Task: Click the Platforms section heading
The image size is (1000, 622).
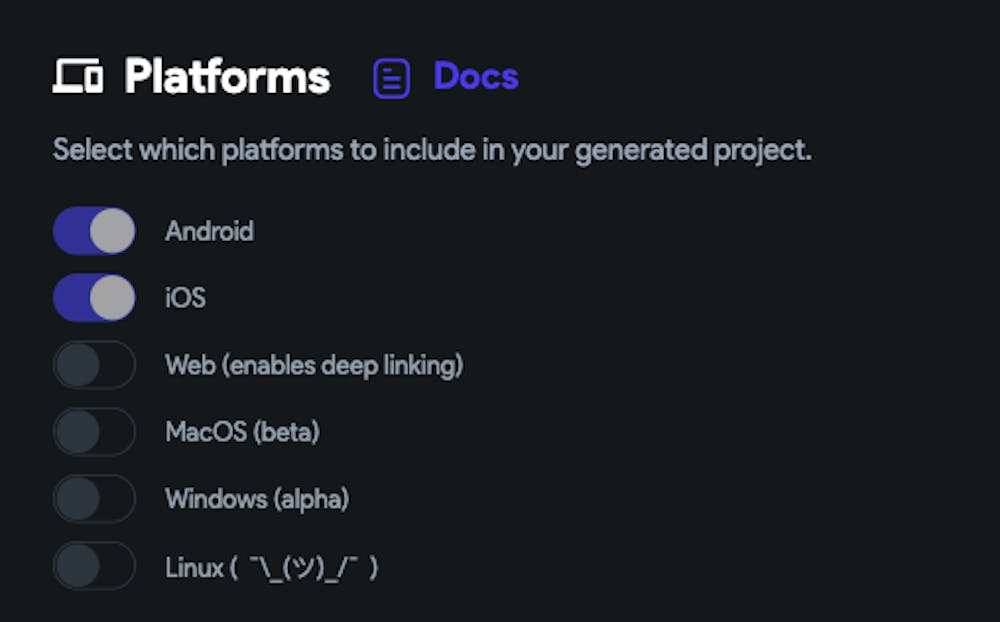Action: (227, 77)
